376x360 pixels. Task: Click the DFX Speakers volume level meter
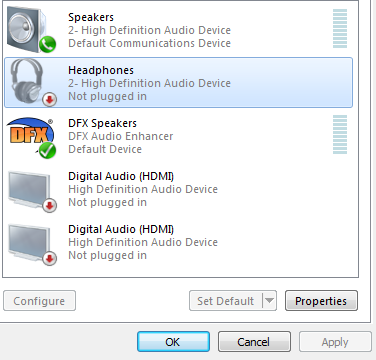(x=340, y=135)
